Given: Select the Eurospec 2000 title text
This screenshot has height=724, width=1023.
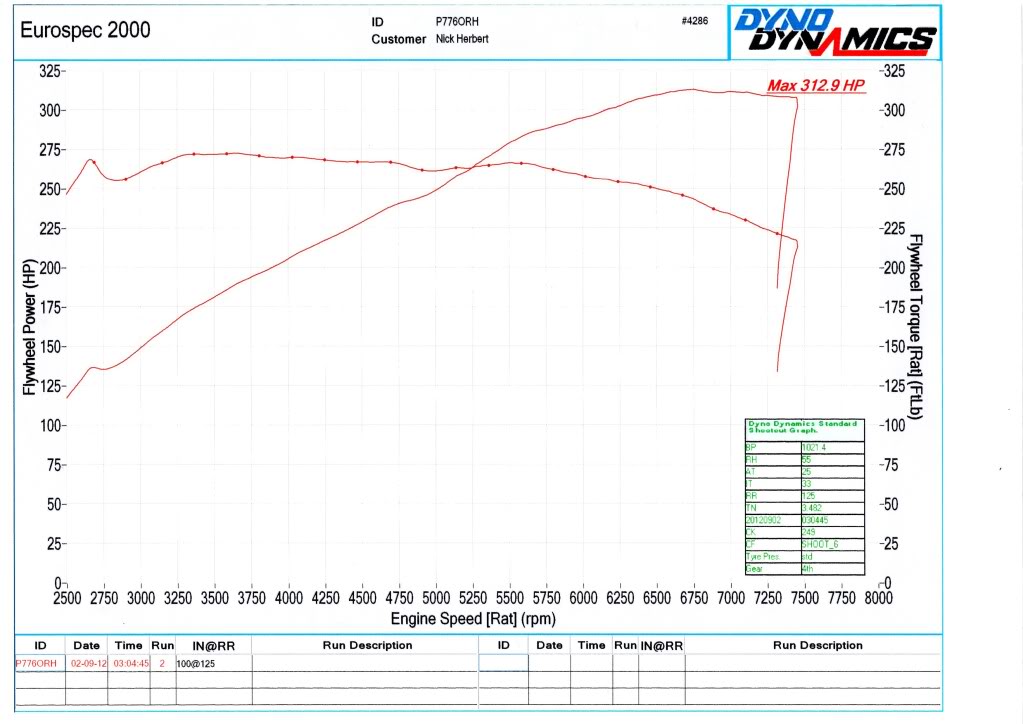Looking at the screenshot, I should click(85, 30).
